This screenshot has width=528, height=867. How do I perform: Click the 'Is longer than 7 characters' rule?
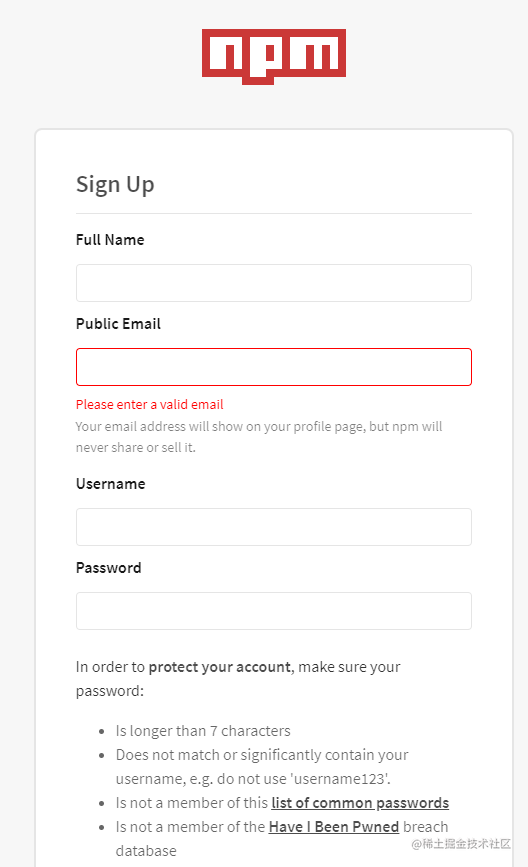pyautogui.click(x=203, y=731)
